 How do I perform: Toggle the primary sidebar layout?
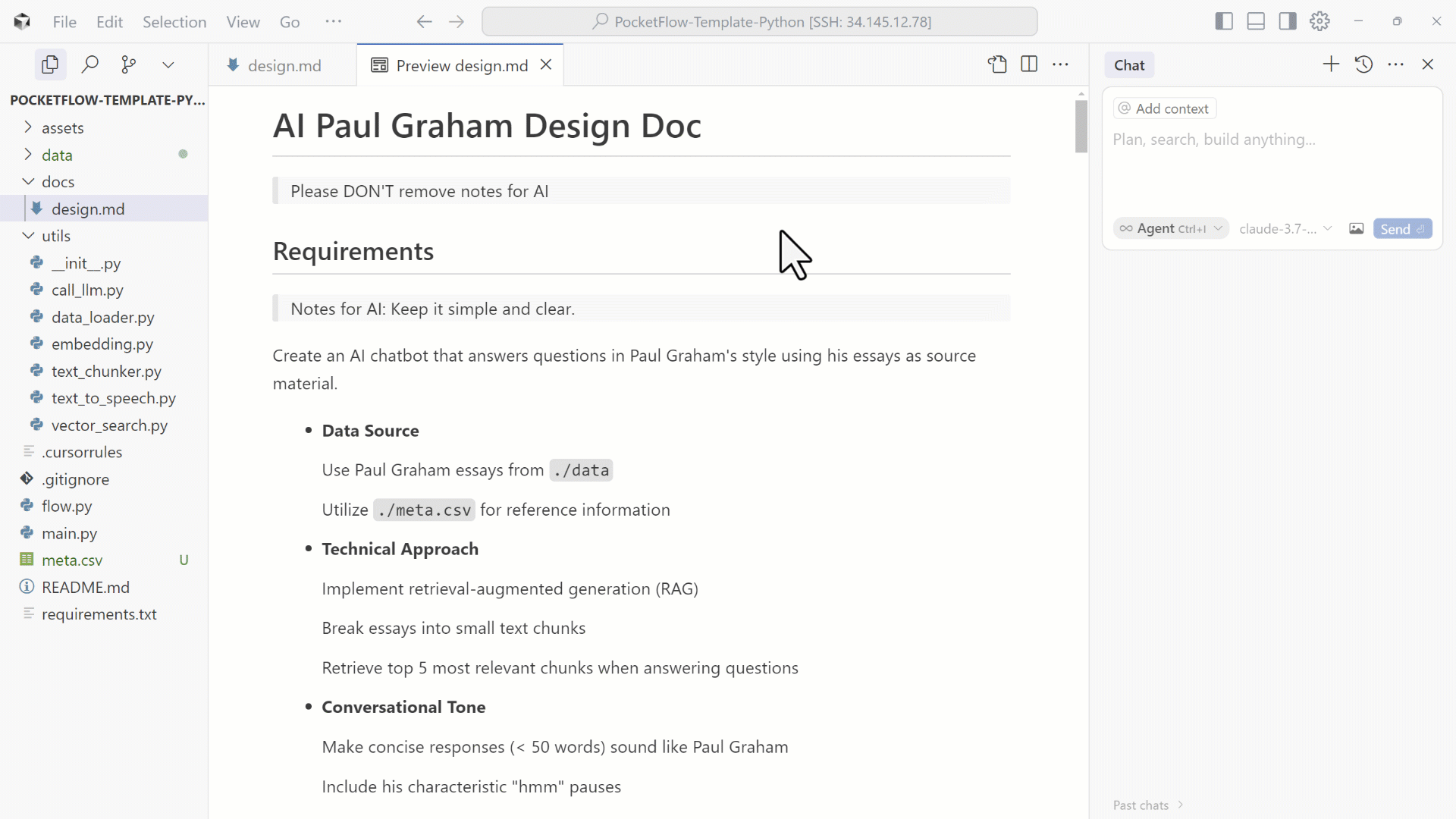[1224, 22]
